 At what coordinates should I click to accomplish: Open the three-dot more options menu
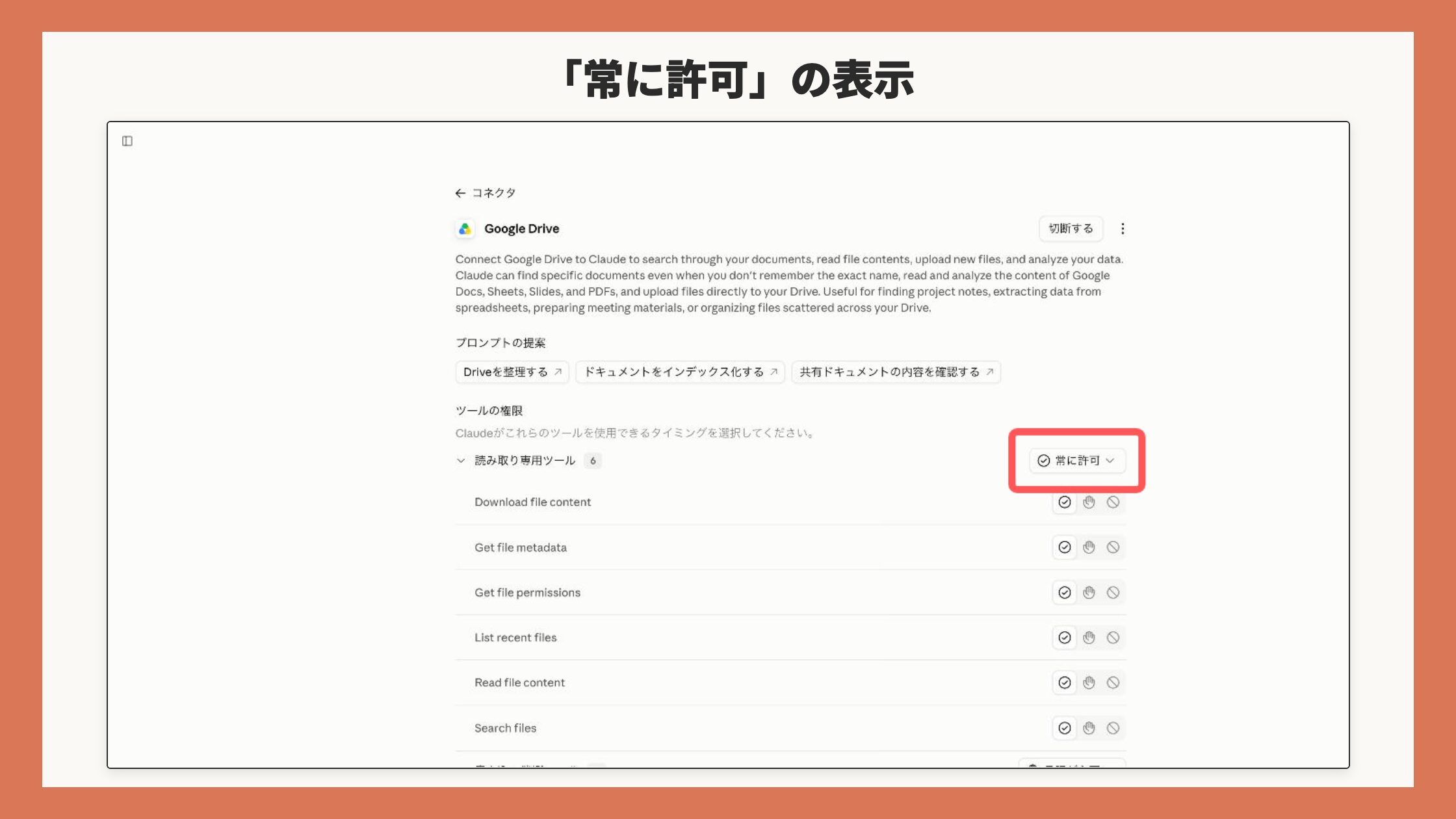1123,229
